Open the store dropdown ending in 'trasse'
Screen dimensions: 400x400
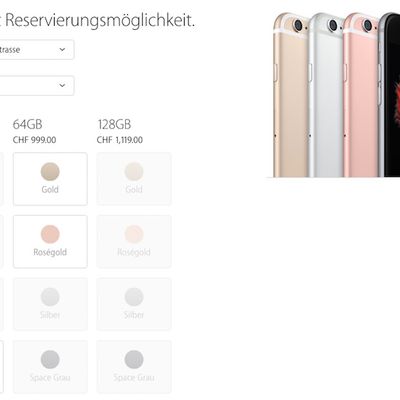[35, 50]
